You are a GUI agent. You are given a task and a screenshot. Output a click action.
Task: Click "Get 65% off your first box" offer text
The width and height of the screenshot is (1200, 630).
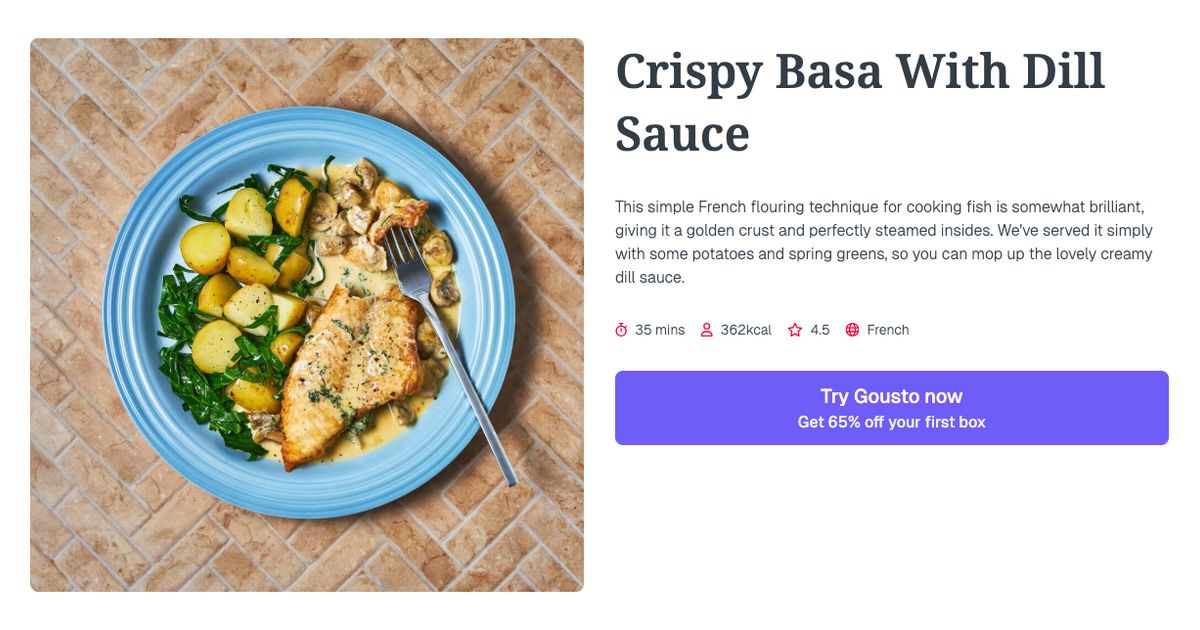tap(892, 421)
